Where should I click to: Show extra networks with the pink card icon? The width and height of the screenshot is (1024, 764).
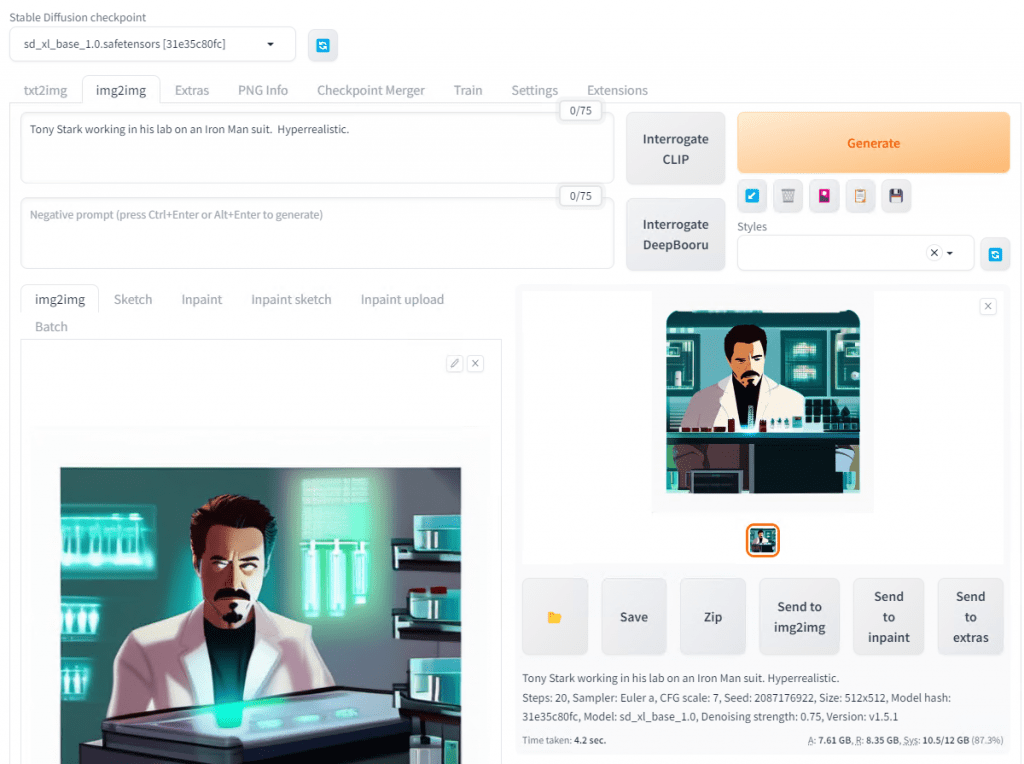click(824, 196)
